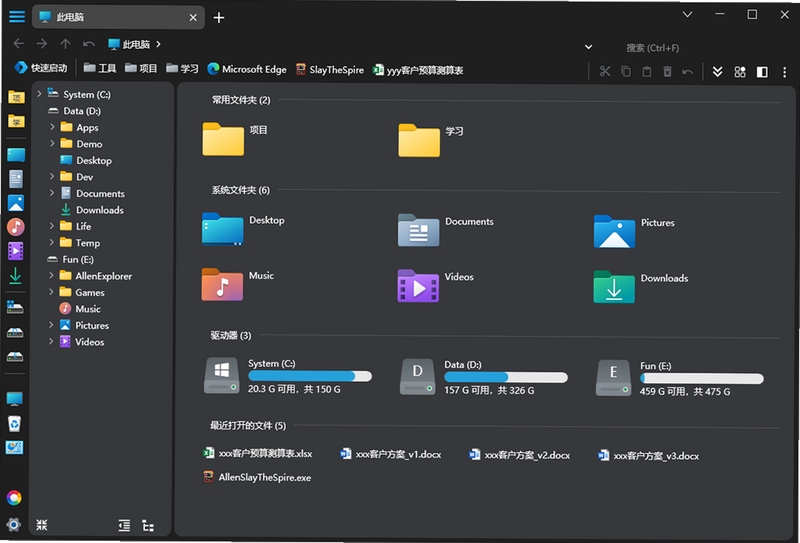Open recent file AllenSlayTheSpire.exe
The image size is (800, 543).
(x=257, y=477)
